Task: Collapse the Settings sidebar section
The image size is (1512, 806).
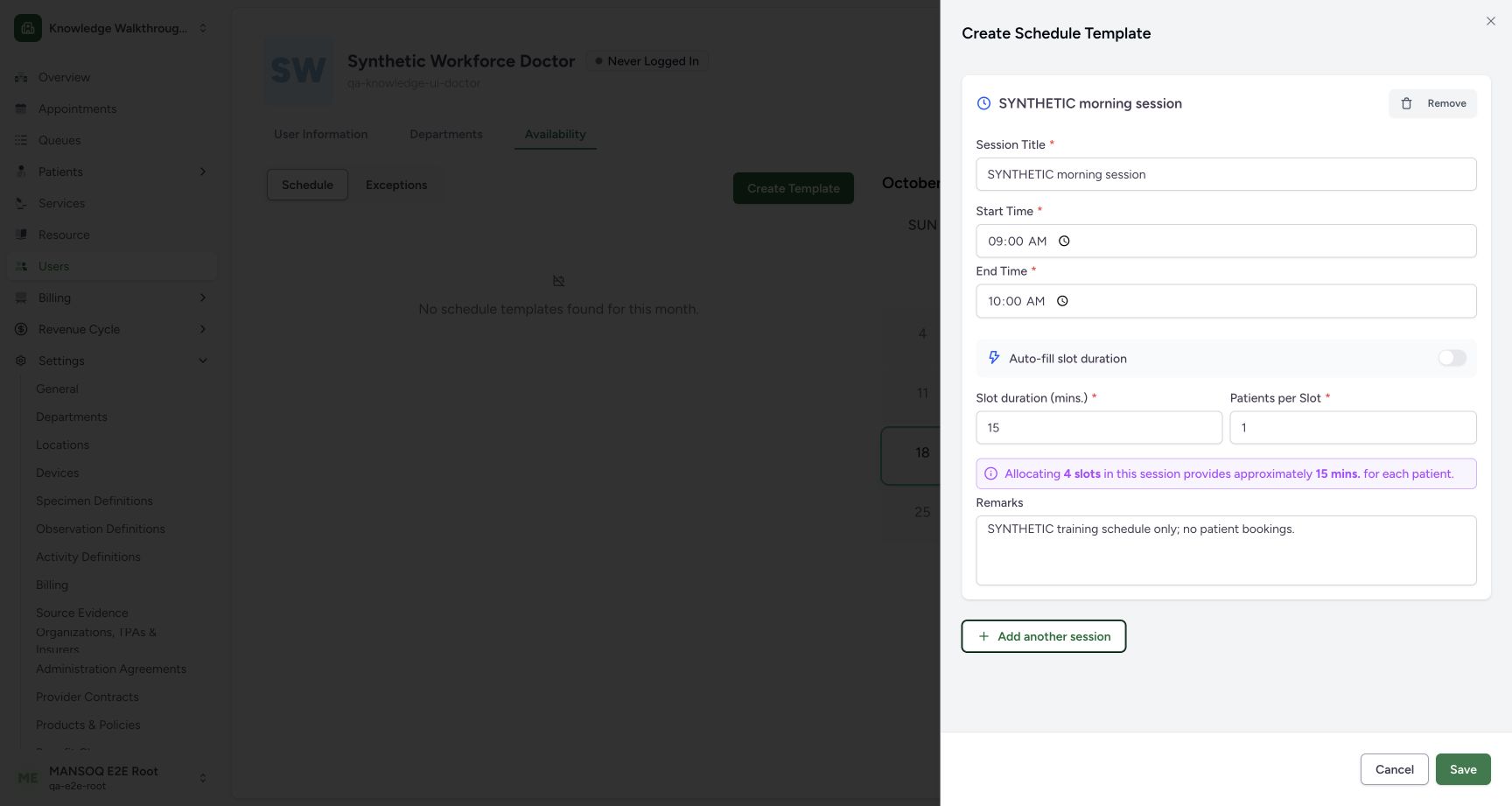Action: pos(203,361)
